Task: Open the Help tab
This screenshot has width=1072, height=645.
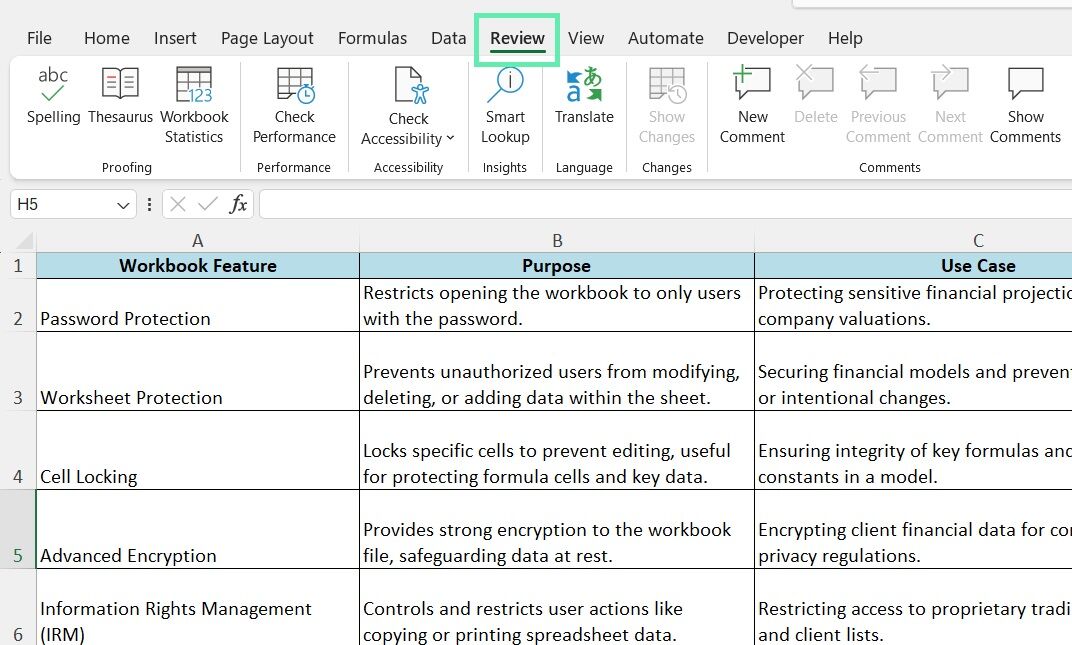Action: [845, 38]
